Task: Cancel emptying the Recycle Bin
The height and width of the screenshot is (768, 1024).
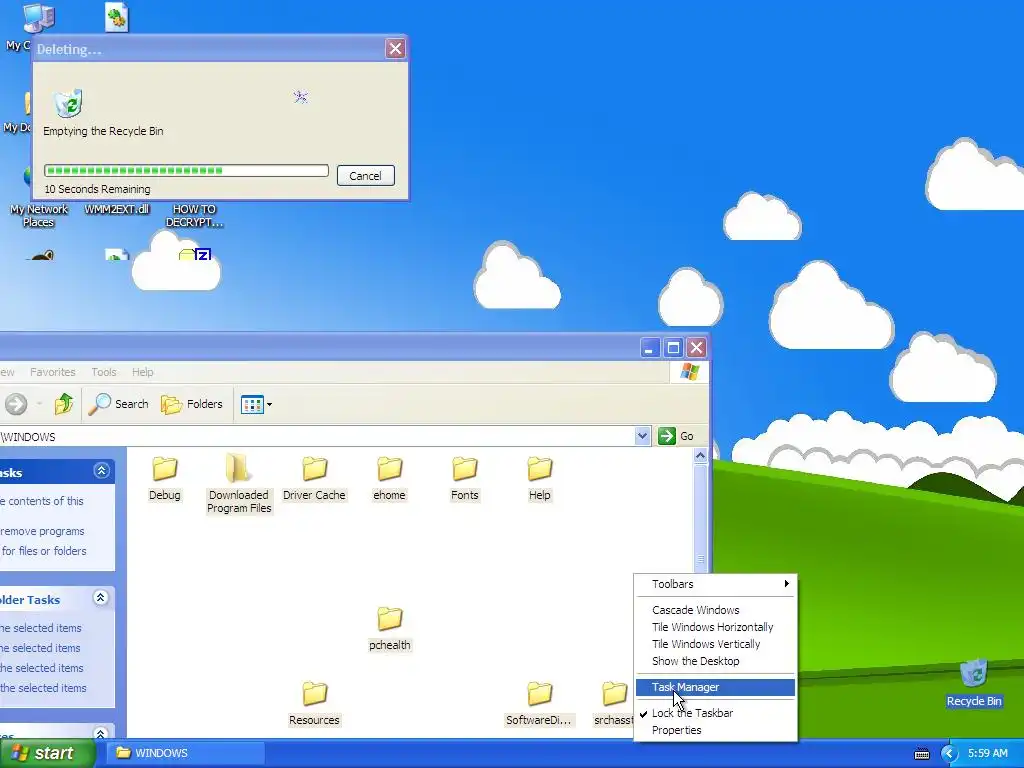Action: 366,176
